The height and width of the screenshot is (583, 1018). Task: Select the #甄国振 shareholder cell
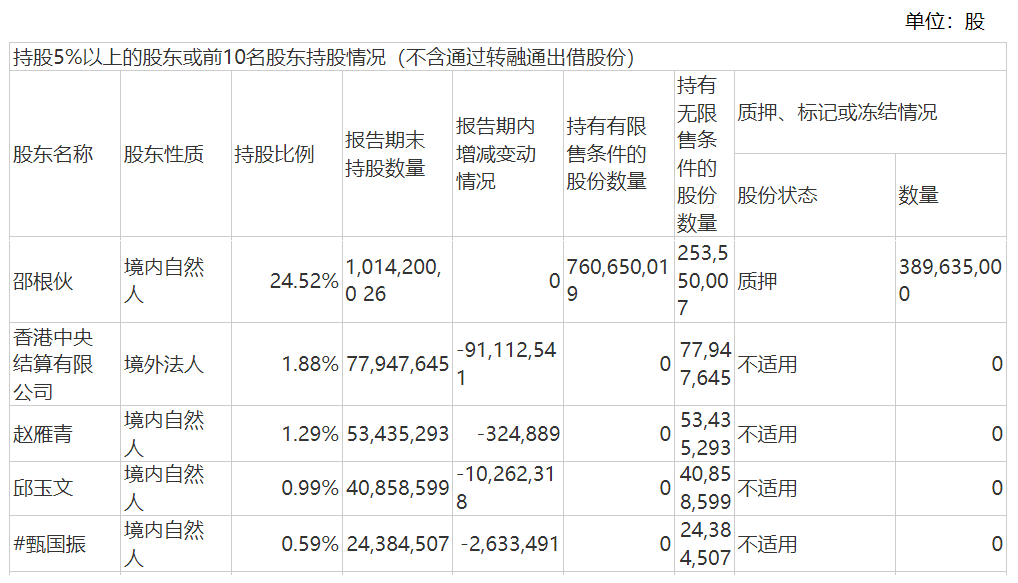(50, 544)
